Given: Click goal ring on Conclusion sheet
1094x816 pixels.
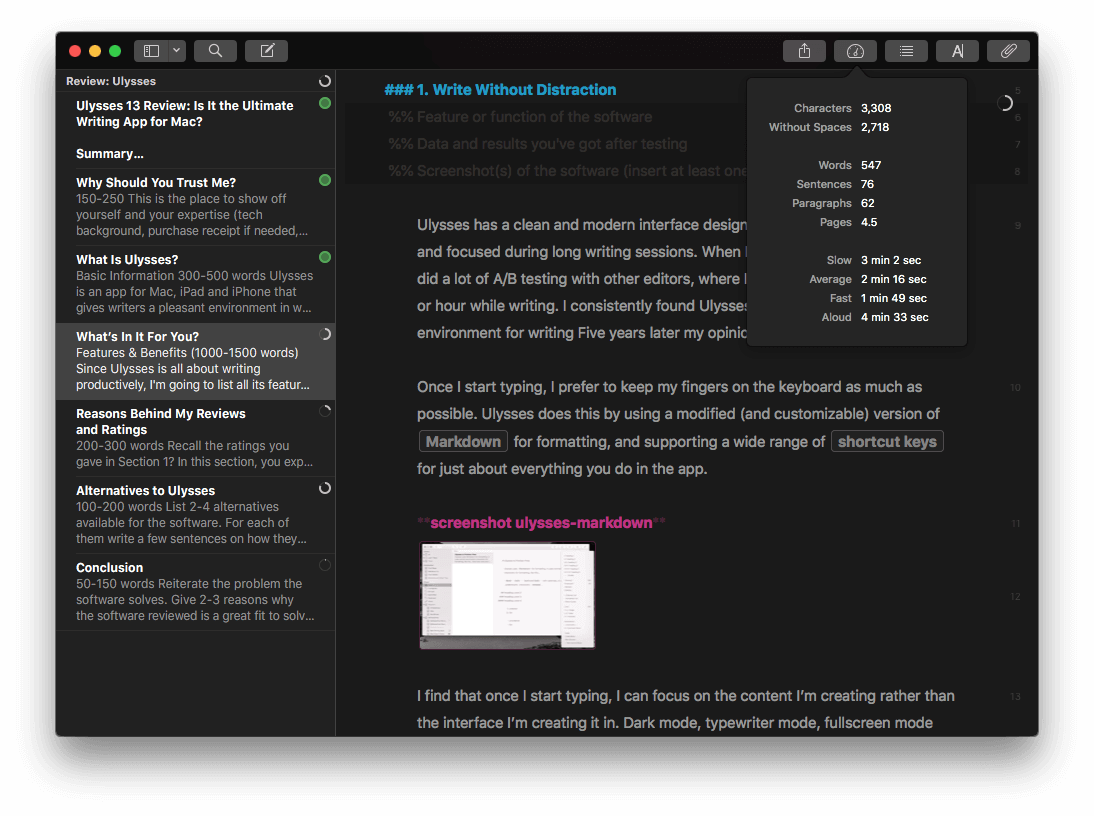Looking at the screenshot, I should 324,565.
